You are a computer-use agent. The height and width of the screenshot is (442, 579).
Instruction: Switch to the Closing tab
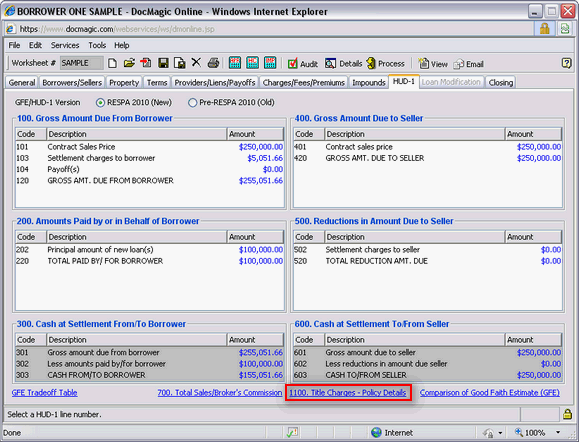[501, 82]
